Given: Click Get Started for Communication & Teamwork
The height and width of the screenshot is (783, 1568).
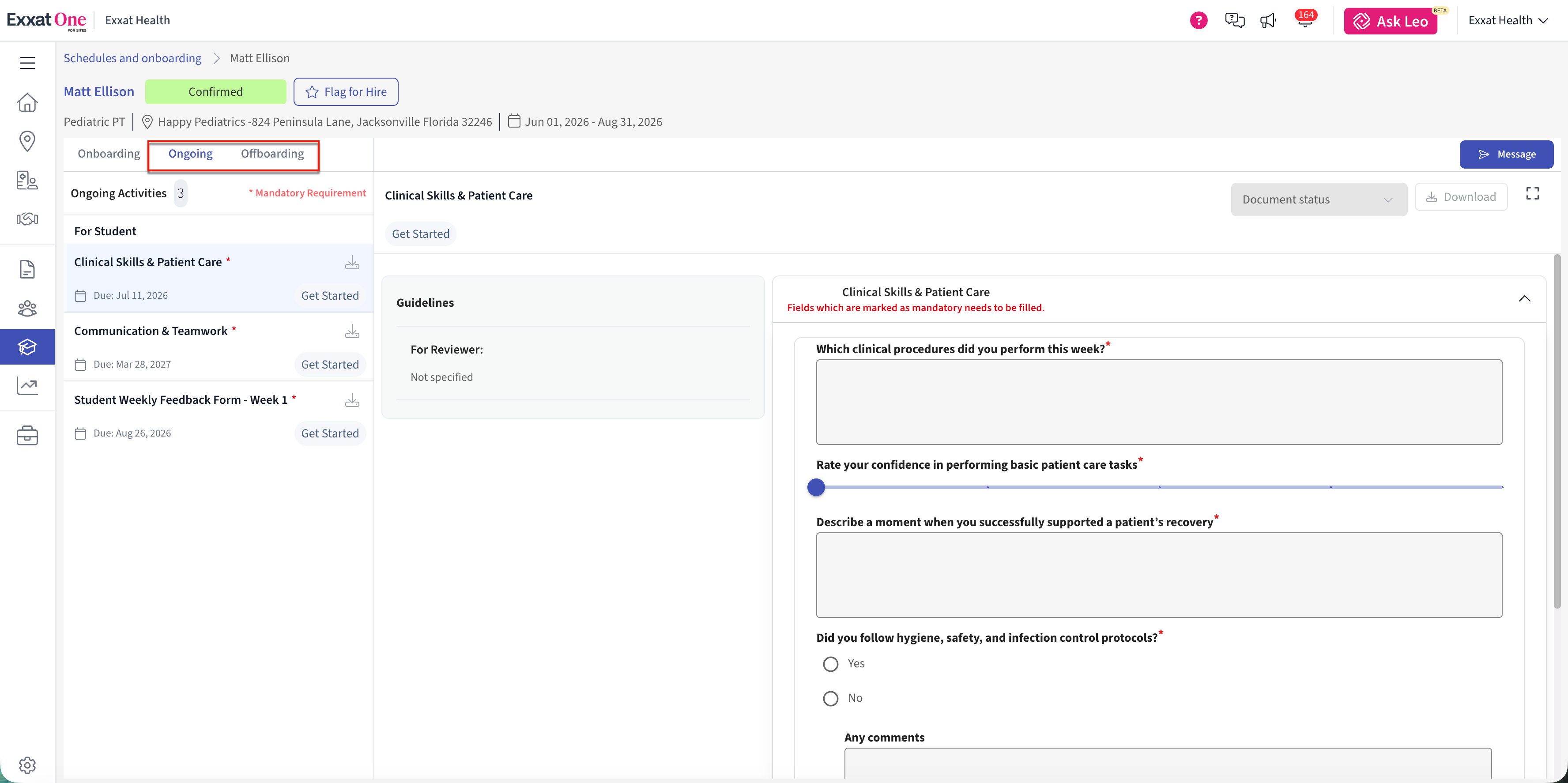Looking at the screenshot, I should coord(330,365).
